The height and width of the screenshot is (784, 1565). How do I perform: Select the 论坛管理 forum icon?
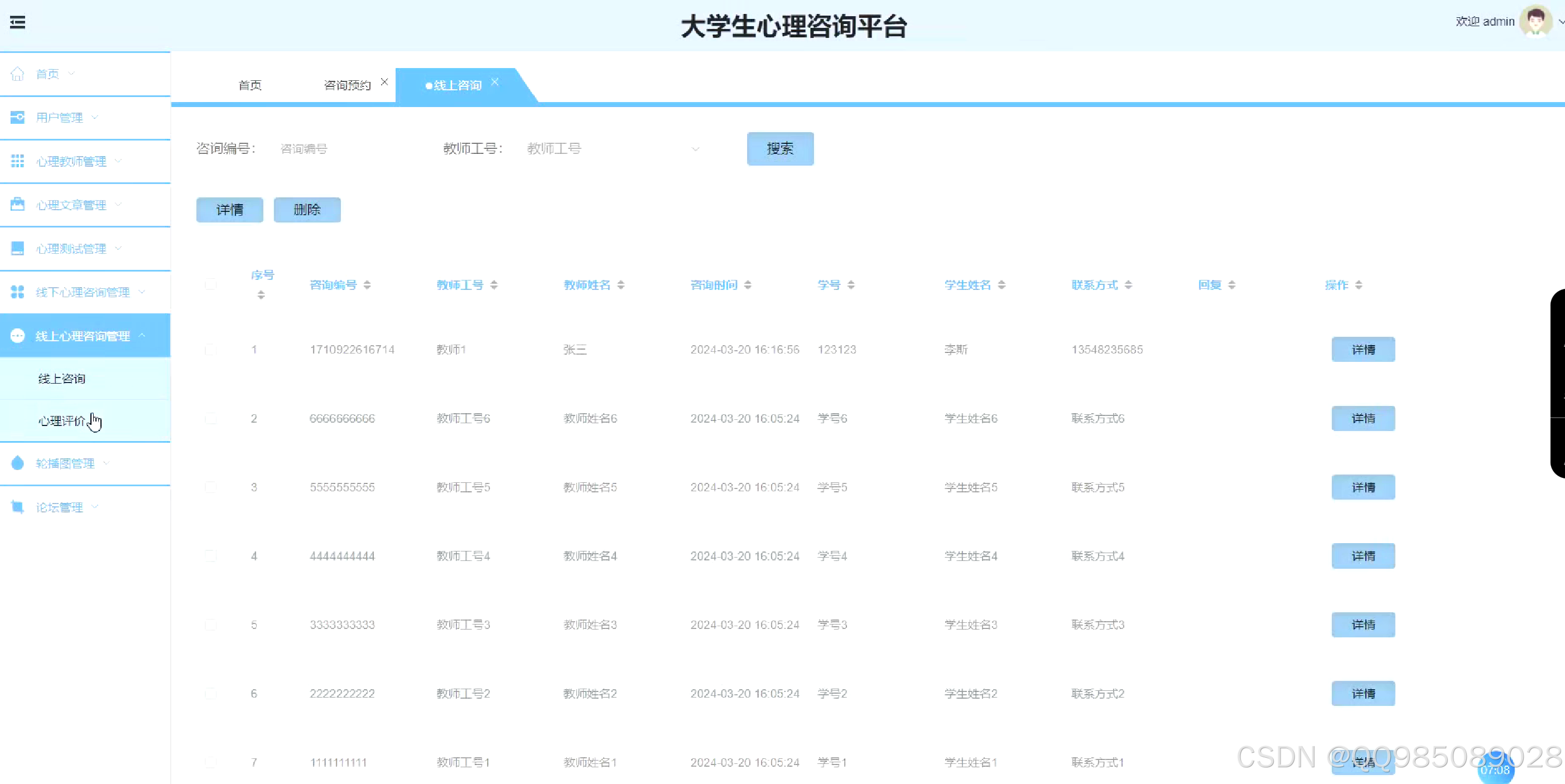[18, 506]
